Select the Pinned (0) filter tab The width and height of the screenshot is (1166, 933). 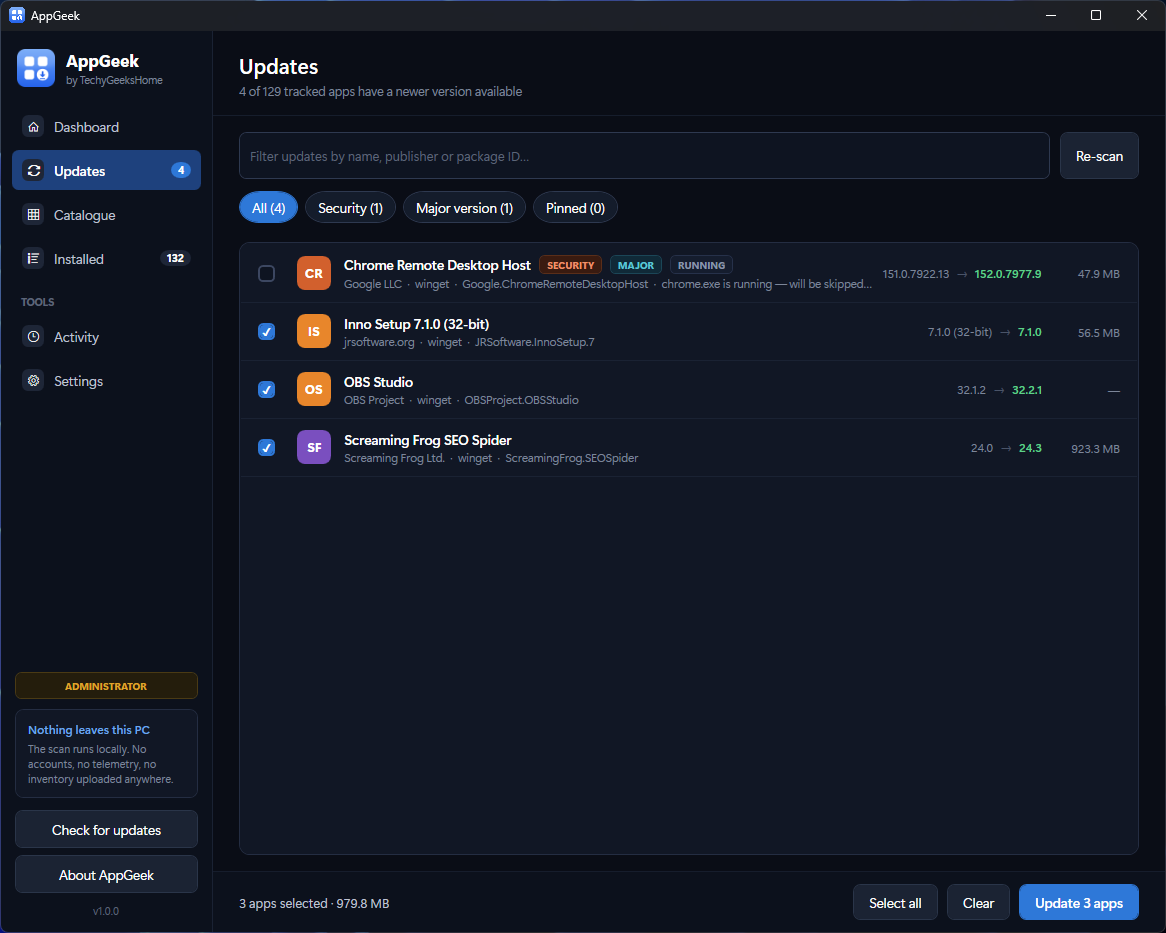tap(576, 208)
